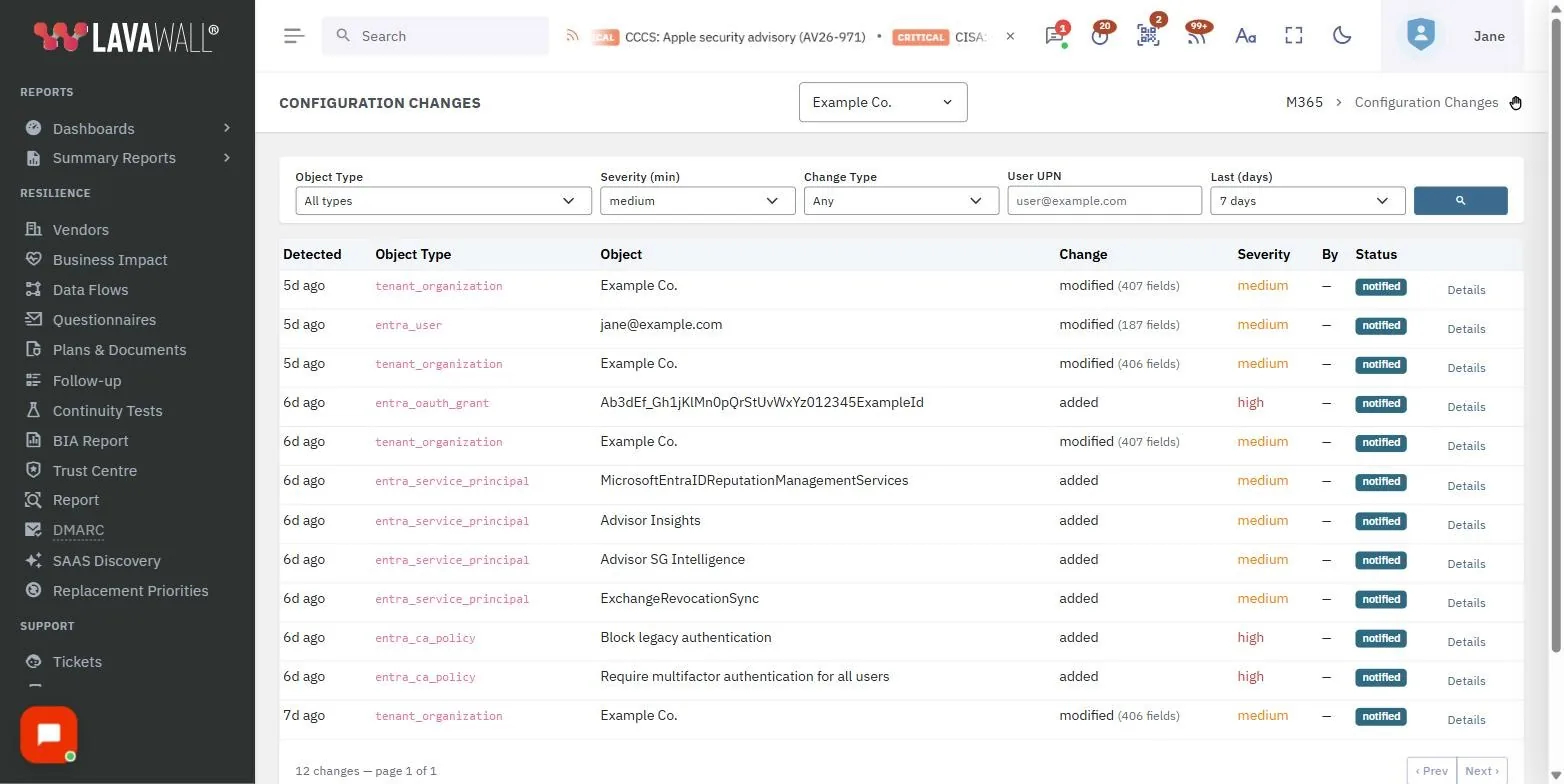Open Continuity Tests in sidebar
Screen dimensions: 1564x784
click(107, 411)
